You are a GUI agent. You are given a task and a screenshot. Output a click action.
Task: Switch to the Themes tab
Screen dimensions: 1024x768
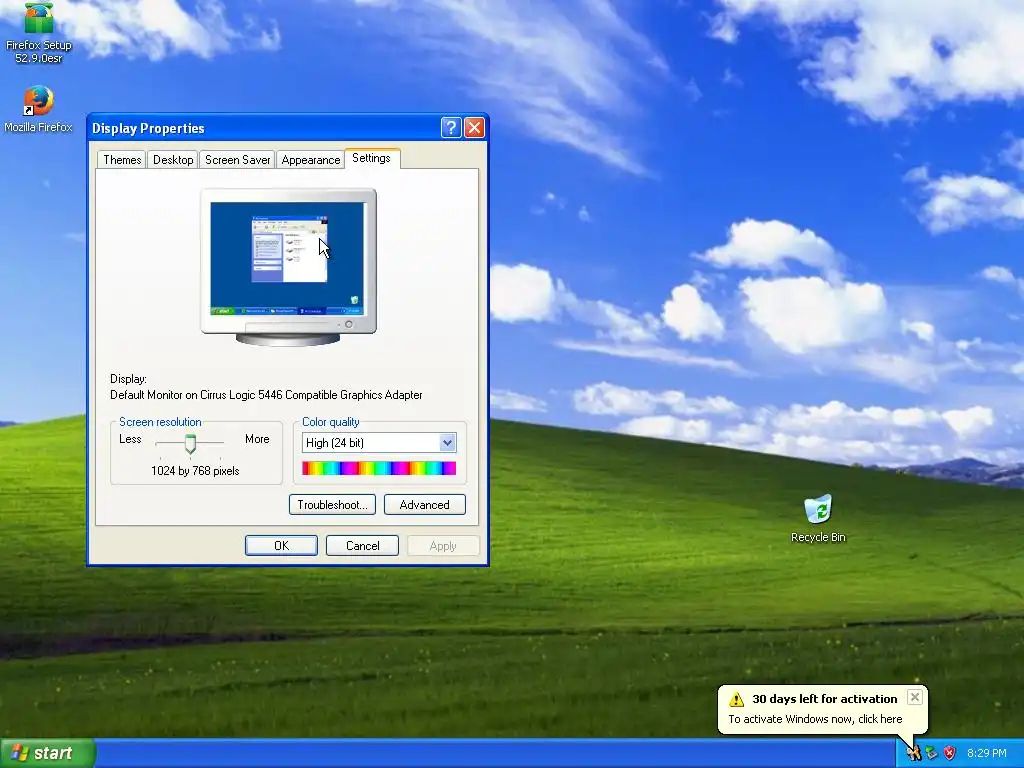(x=122, y=160)
